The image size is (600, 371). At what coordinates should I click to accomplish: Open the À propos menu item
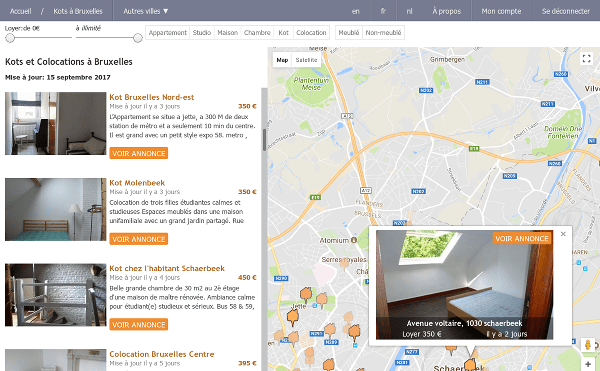[447, 11]
